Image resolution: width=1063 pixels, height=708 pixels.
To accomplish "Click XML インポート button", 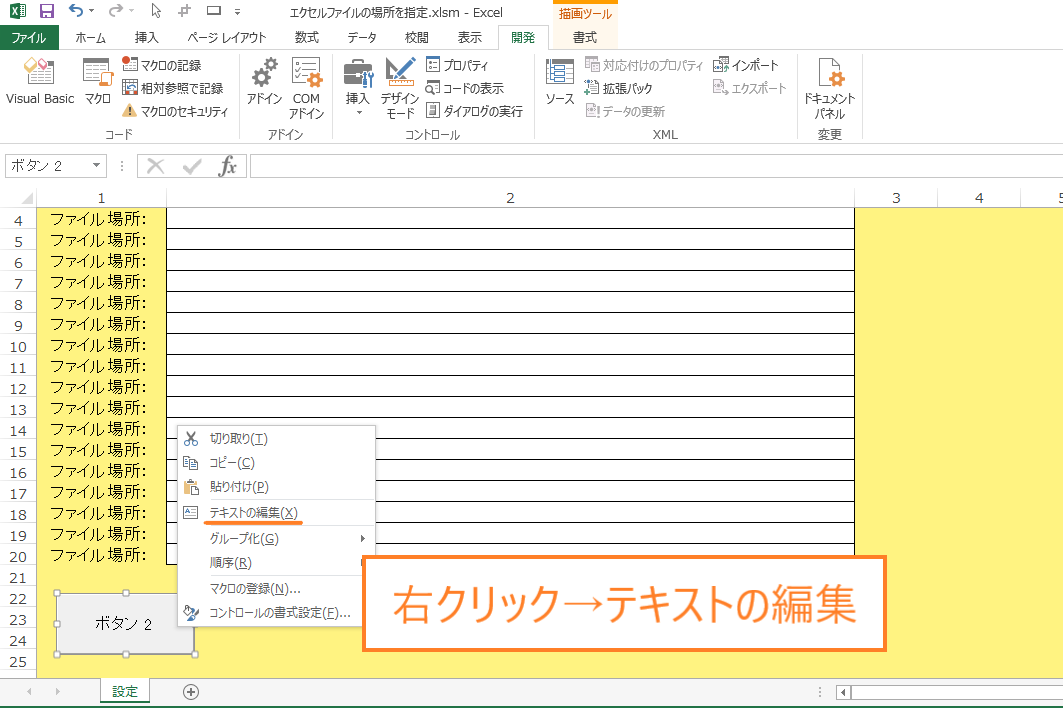I will click(x=746, y=65).
